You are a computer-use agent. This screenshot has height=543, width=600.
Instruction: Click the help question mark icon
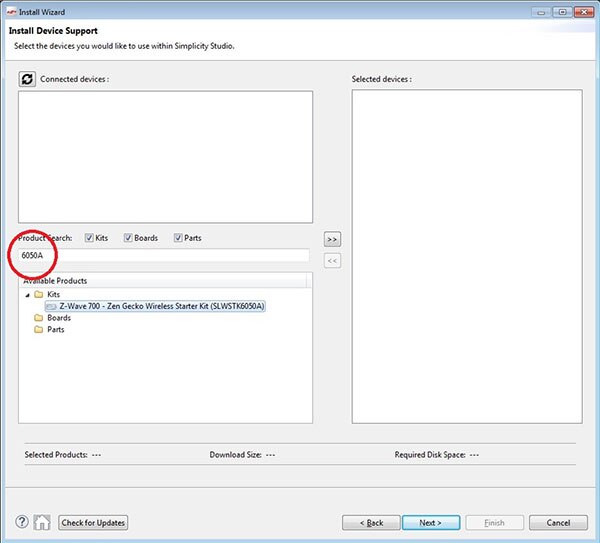[22, 522]
